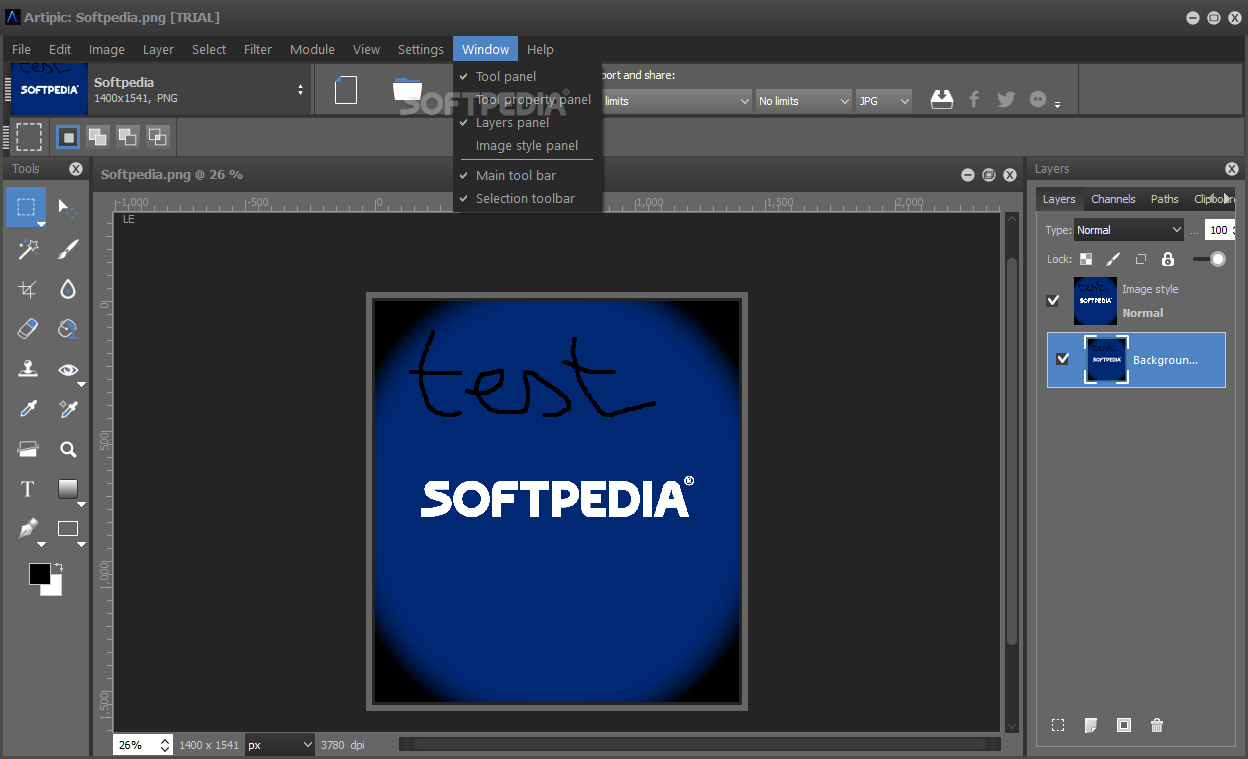The height and width of the screenshot is (759, 1248).
Task: Click the open folder icon
Action: pyautogui.click(x=407, y=90)
